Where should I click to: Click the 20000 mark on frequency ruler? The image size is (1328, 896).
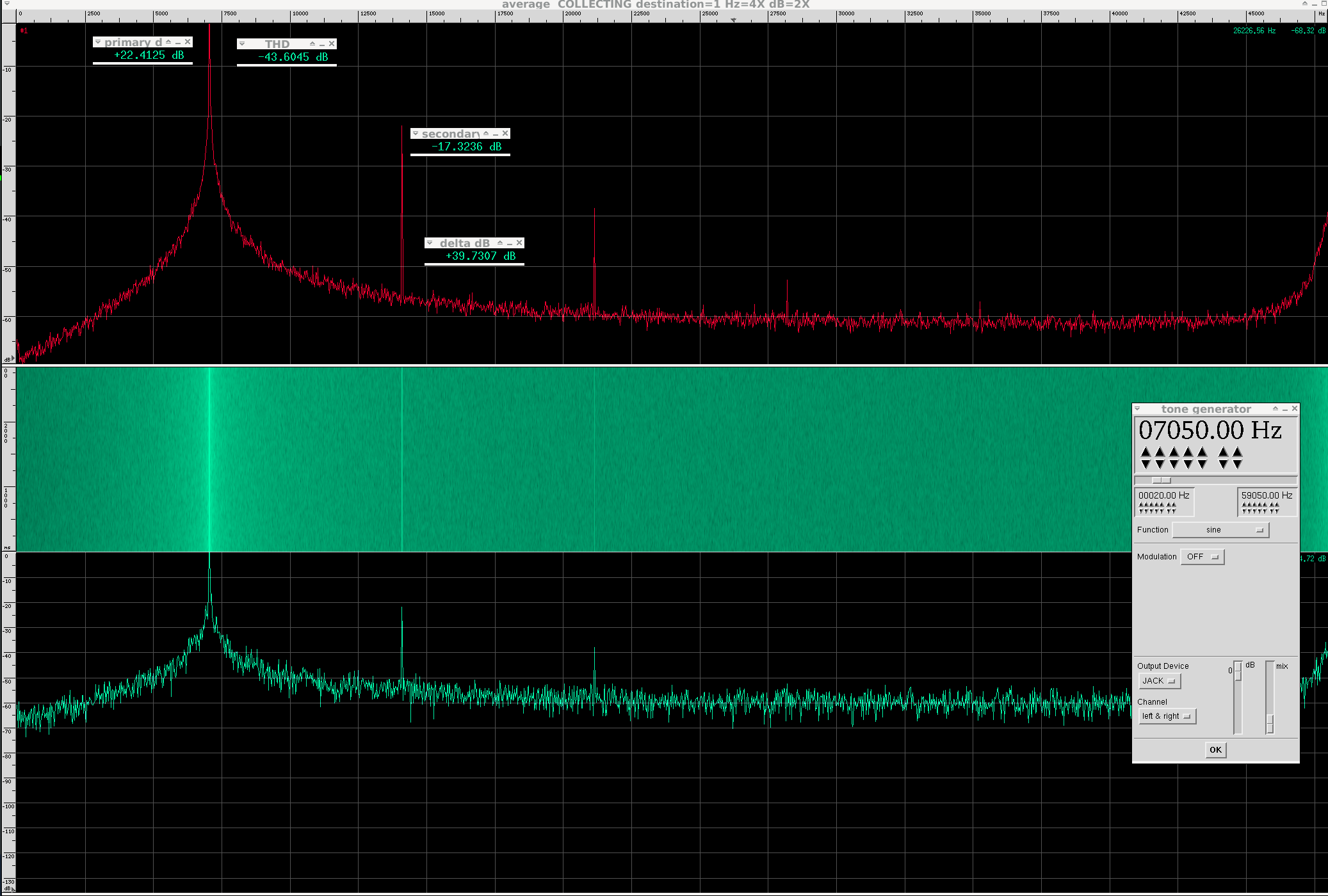tap(573, 13)
